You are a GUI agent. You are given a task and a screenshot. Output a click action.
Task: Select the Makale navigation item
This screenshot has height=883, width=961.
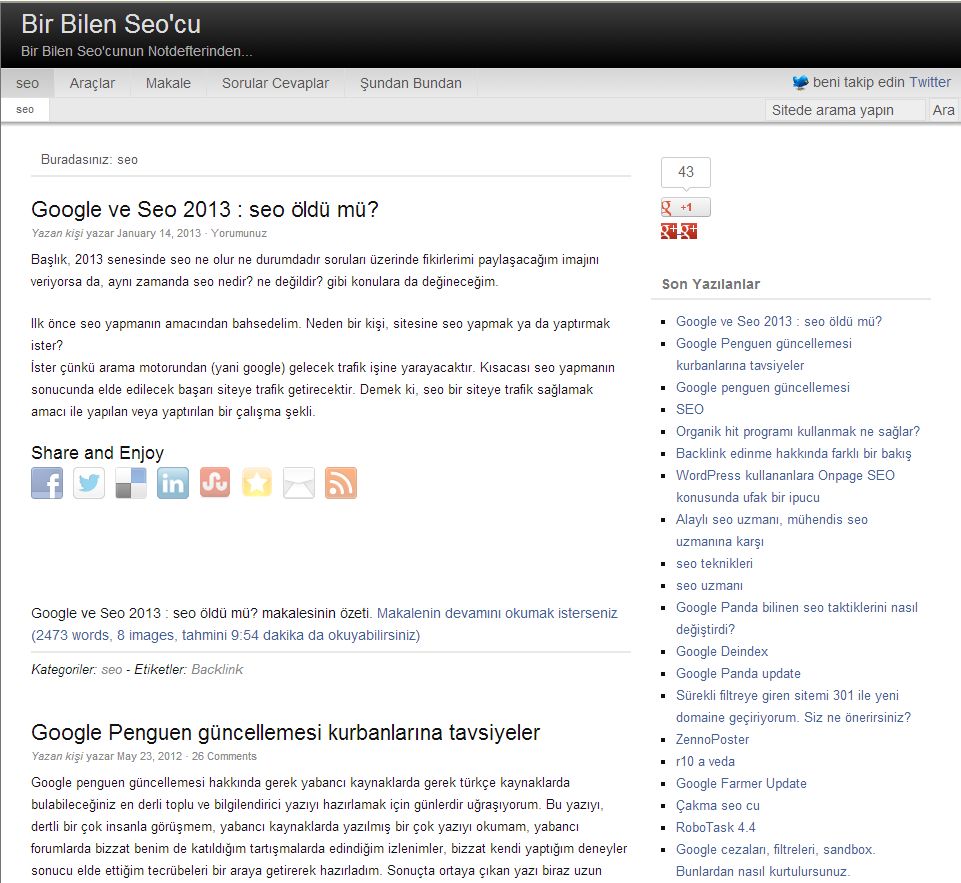click(x=168, y=83)
